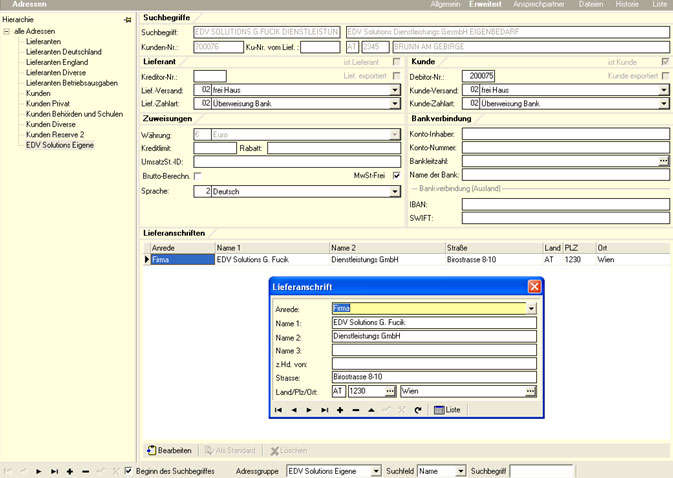Click the Liste button in Lieferanschrift dialog
The image size is (673, 478).
(x=447, y=410)
